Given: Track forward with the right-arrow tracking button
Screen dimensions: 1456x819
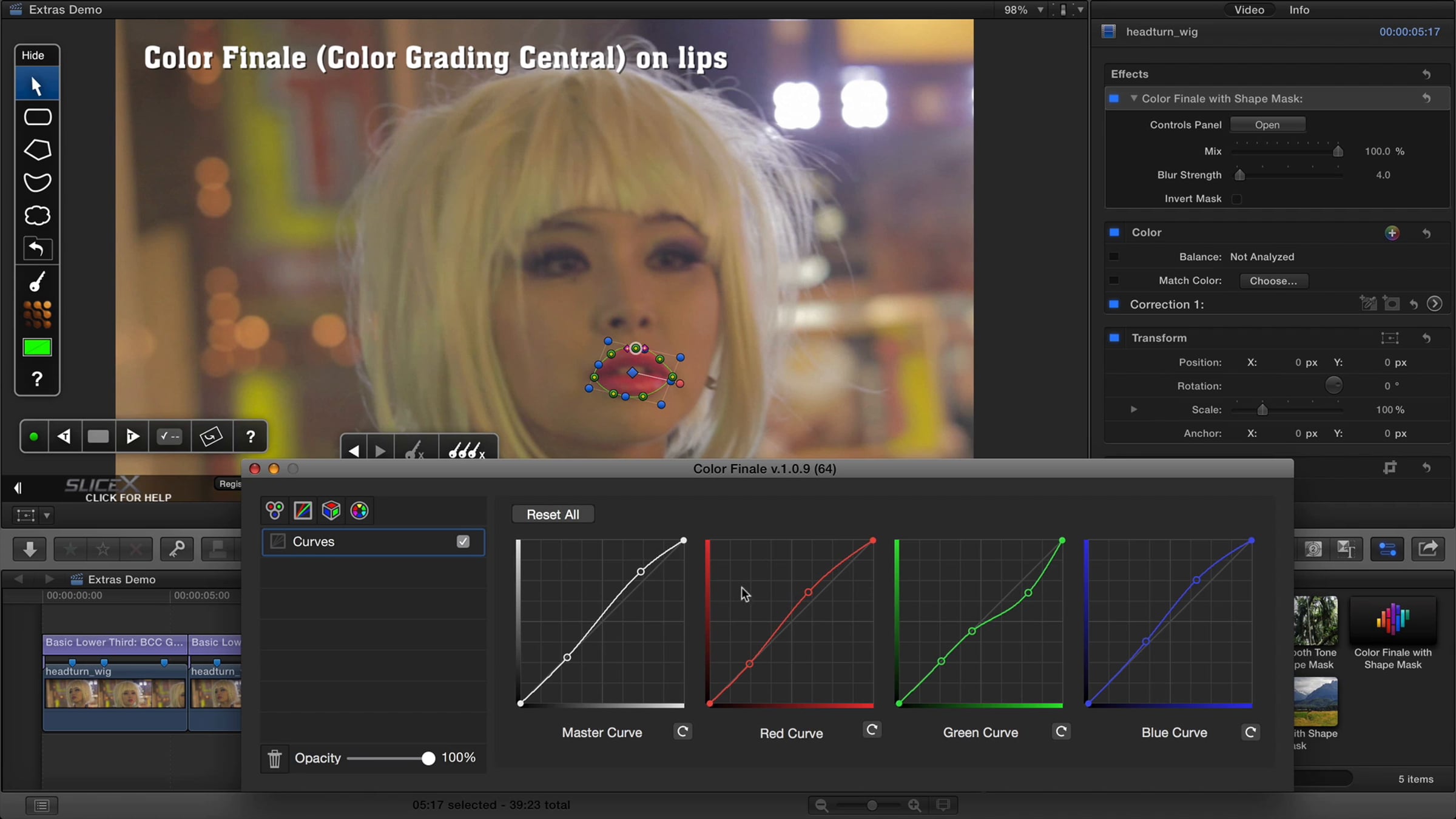Looking at the screenshot, I should click(132, 436).
